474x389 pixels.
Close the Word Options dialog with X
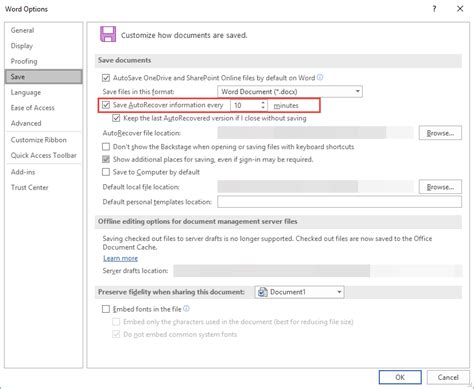[x=460, y=9]
